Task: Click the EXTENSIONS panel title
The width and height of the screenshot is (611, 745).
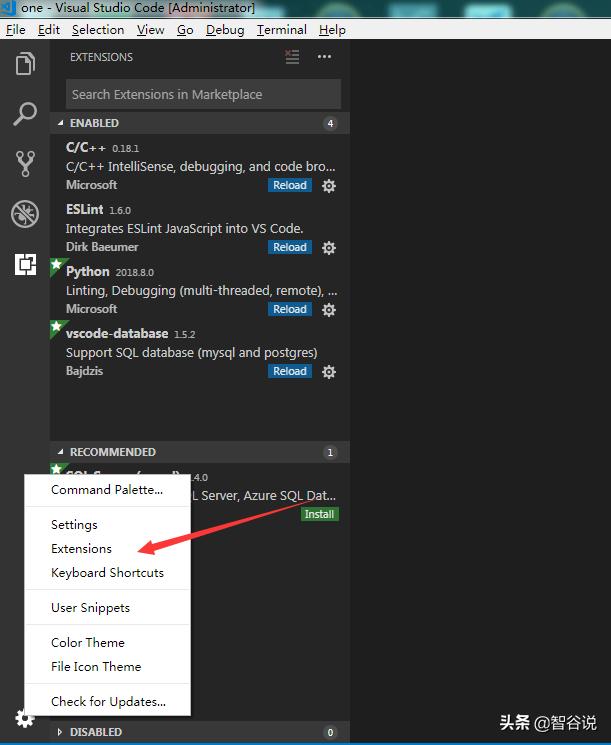Action: (x=102, y=57)
